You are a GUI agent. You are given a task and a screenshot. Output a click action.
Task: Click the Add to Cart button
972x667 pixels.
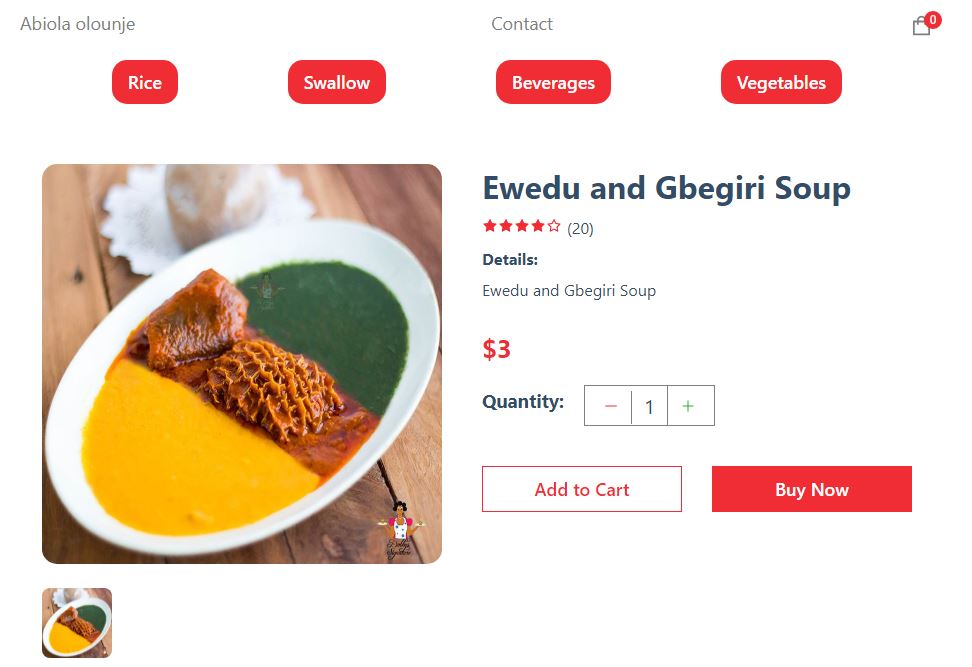tap(582, 489)
